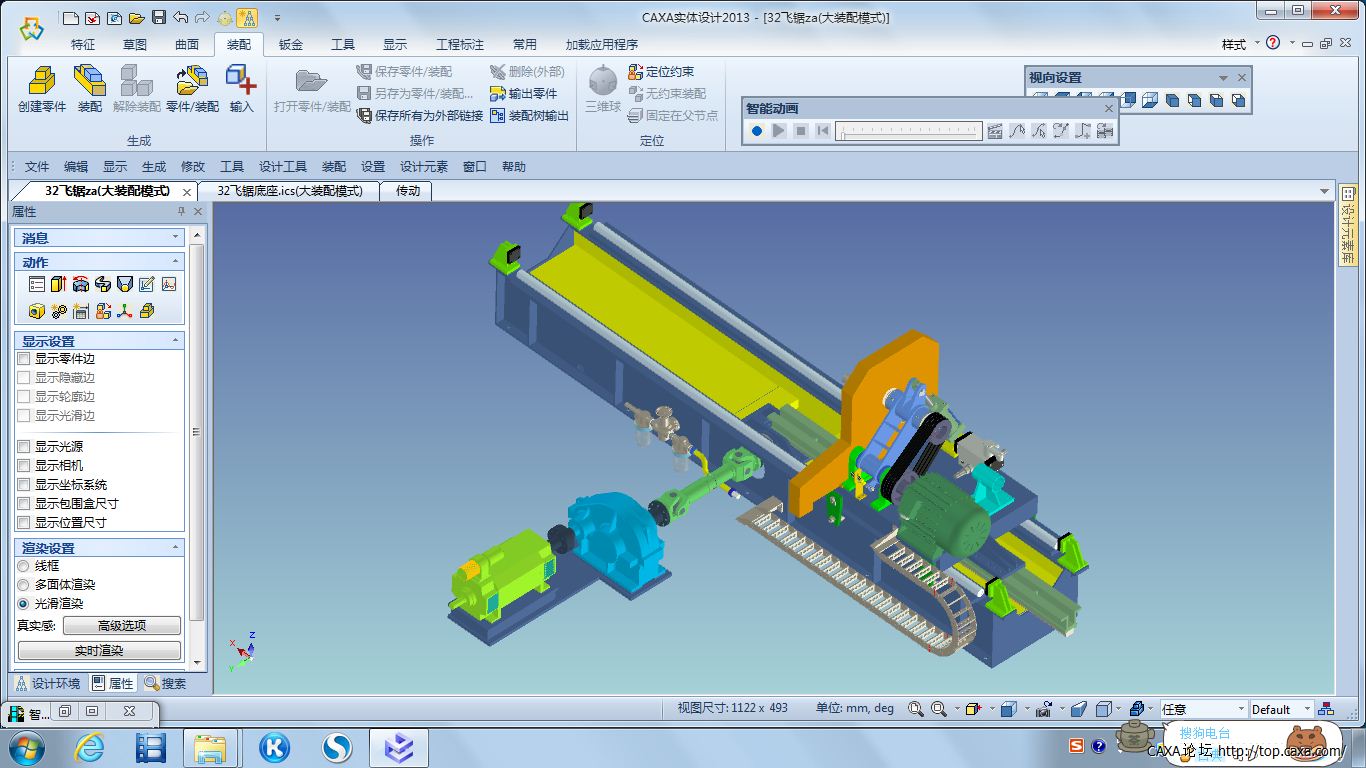Image resolution: width=1366 pixels, height=768 pixels.
Task: Click the rewind-to-start button in 智能动画
Action: [823, 130]
